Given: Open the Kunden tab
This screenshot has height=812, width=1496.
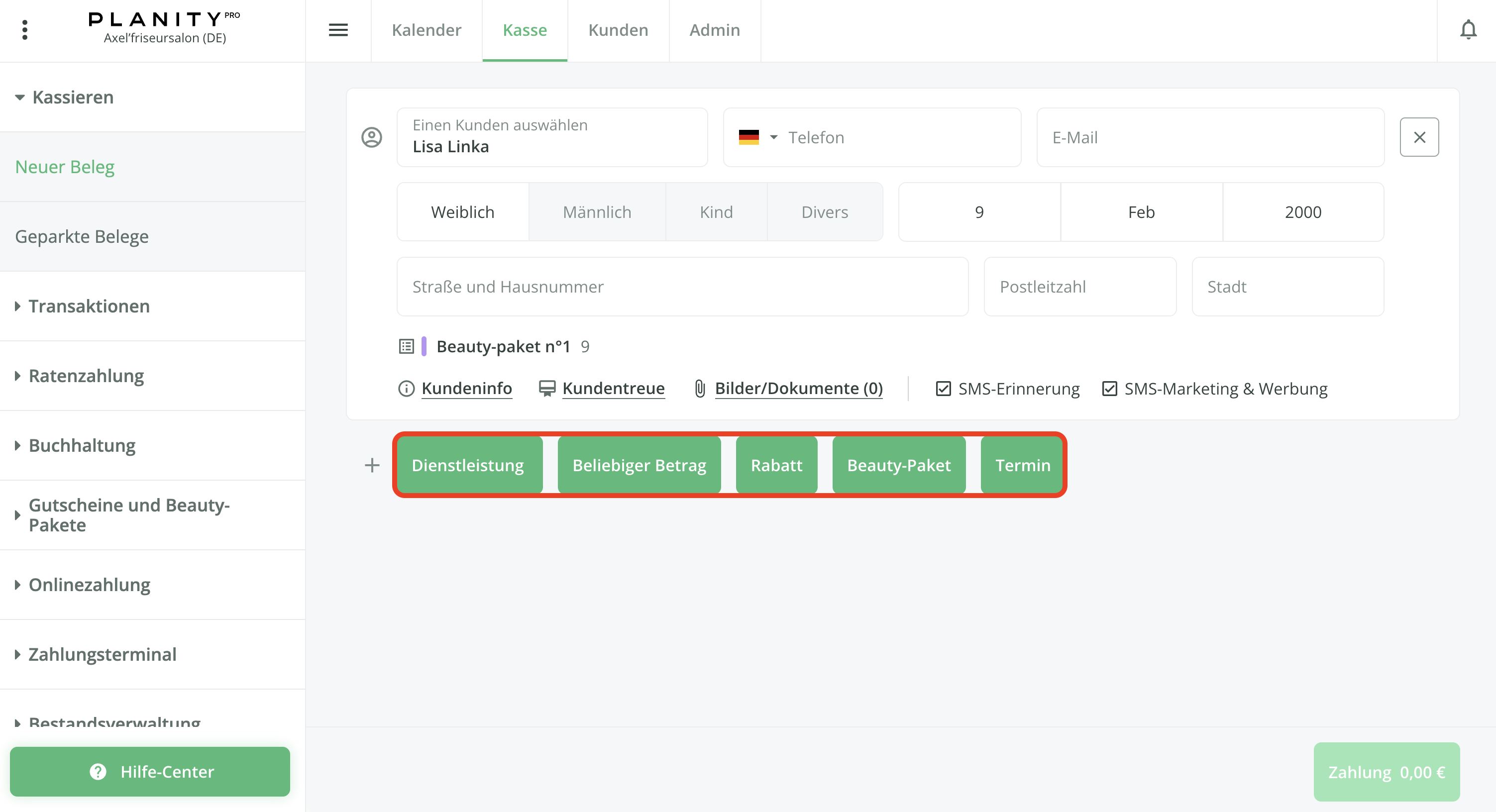Looking at the screenshot, I should pos(618,29).
